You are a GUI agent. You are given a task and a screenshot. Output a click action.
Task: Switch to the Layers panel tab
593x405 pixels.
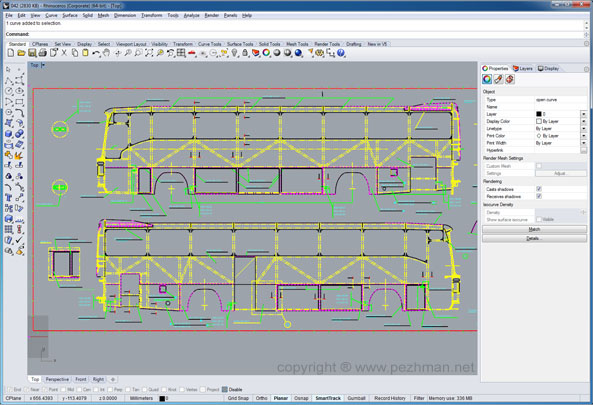tap(523, 68)
